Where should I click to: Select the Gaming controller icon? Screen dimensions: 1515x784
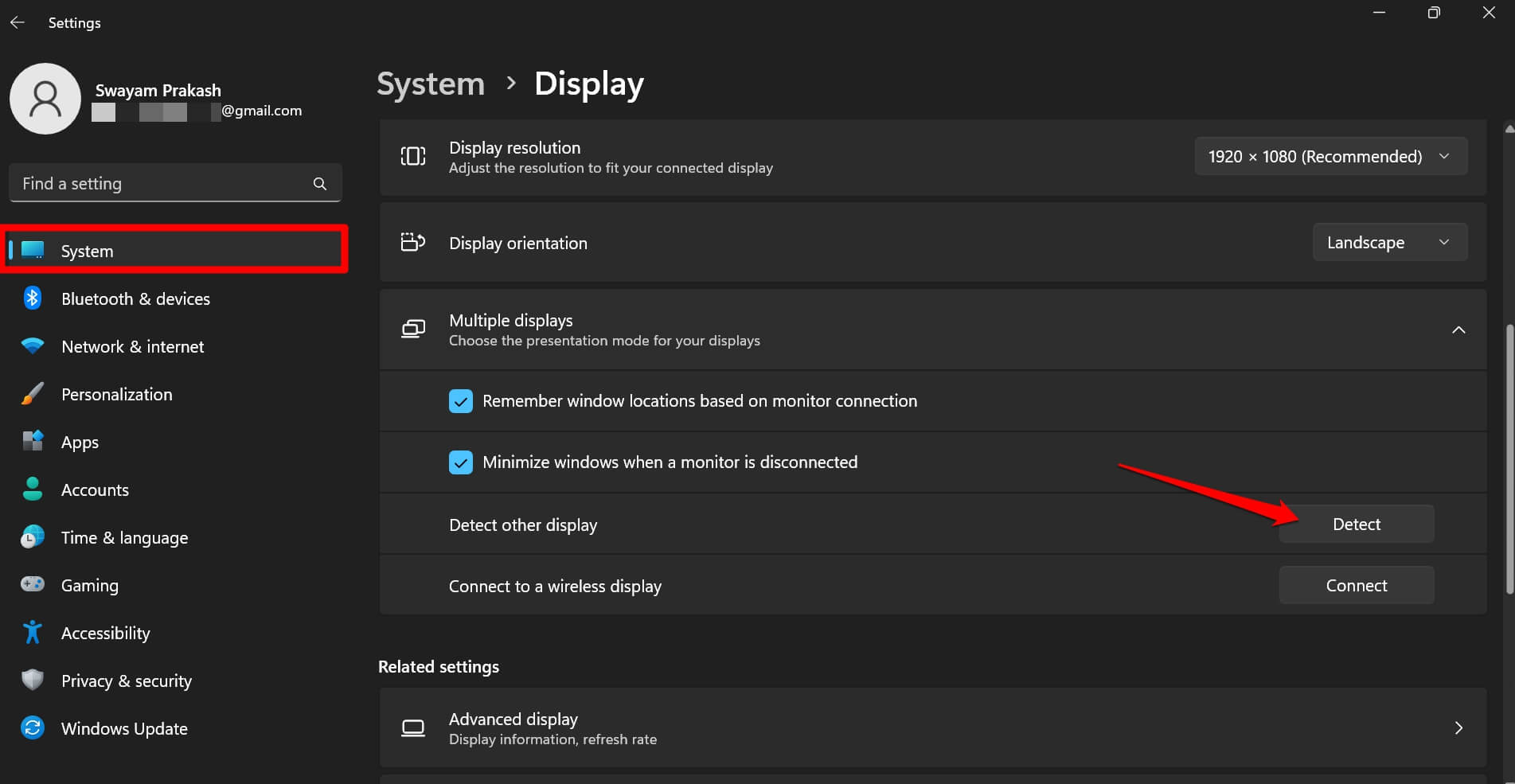[32, 584]
